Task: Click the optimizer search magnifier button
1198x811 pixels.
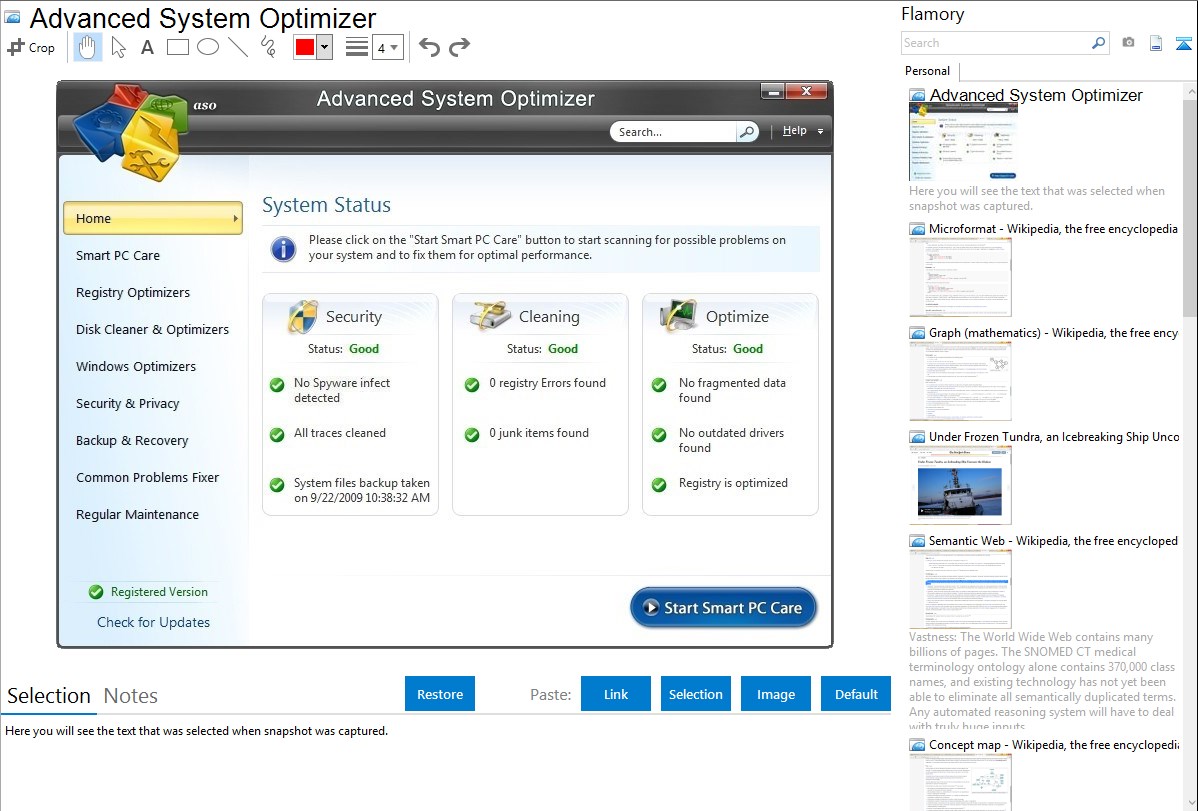Action: click(x=747, y=131)
